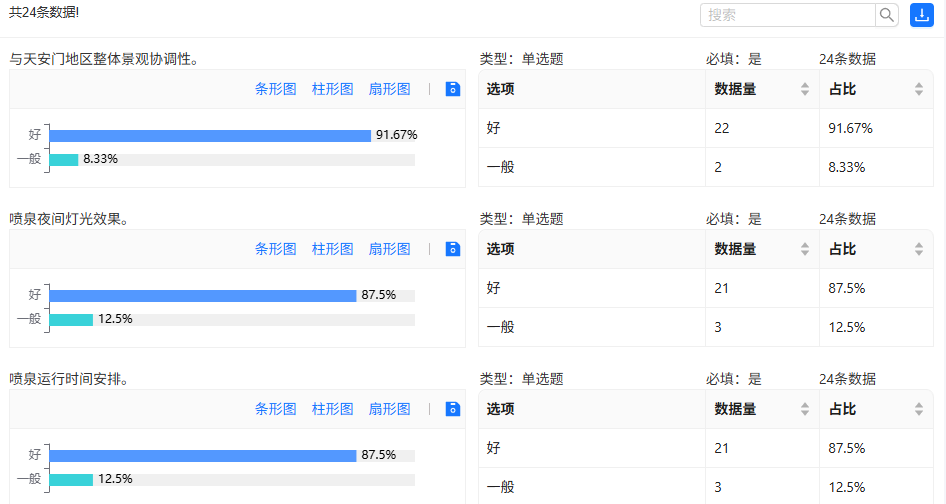Image resolution: width=946 pixels, height=504 pixels.
Task: Switch first chart to 柱形图
Action: (x=332, y=89)
